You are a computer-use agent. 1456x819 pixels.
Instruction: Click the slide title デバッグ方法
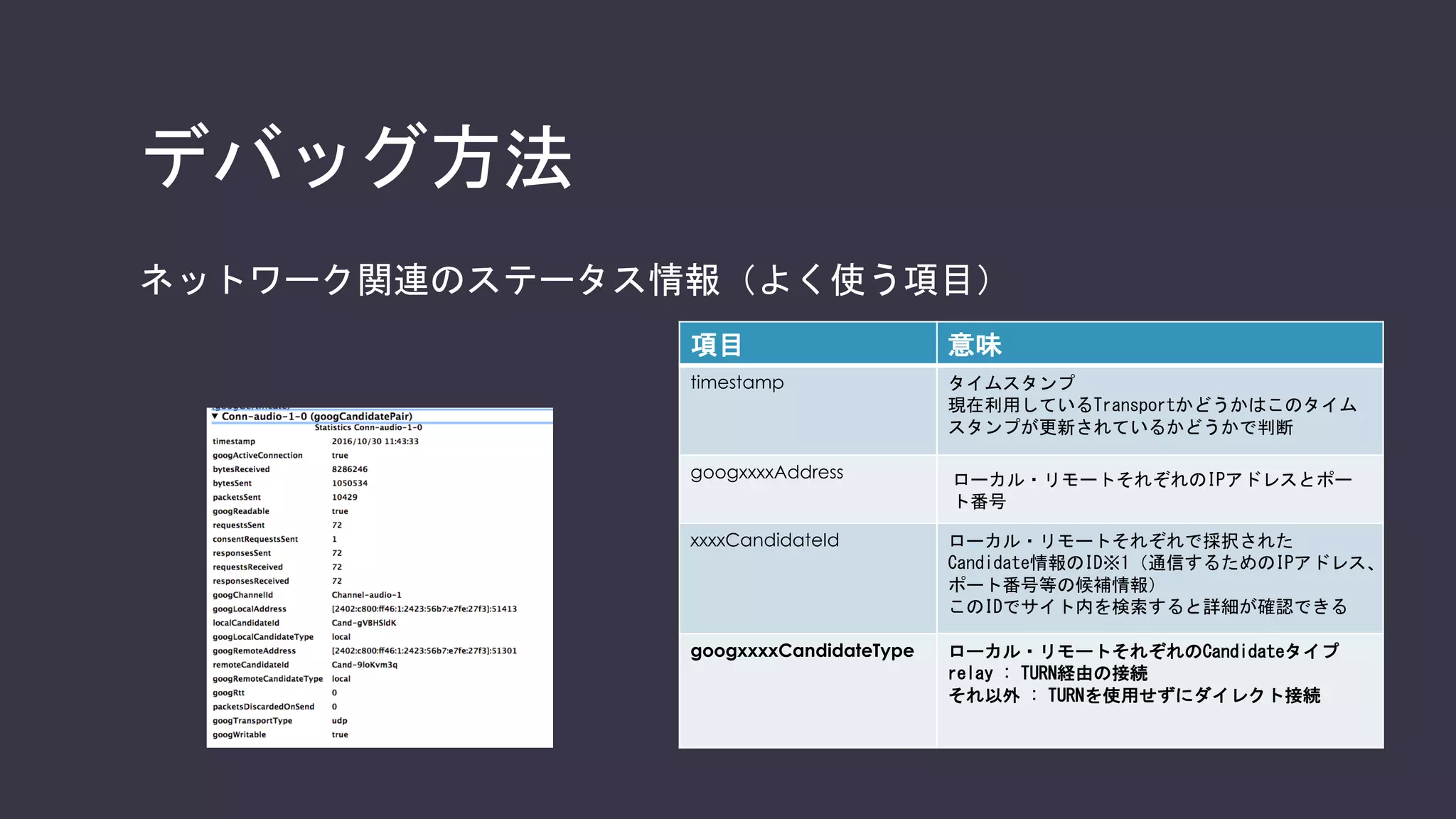click(x=358, y=156)
